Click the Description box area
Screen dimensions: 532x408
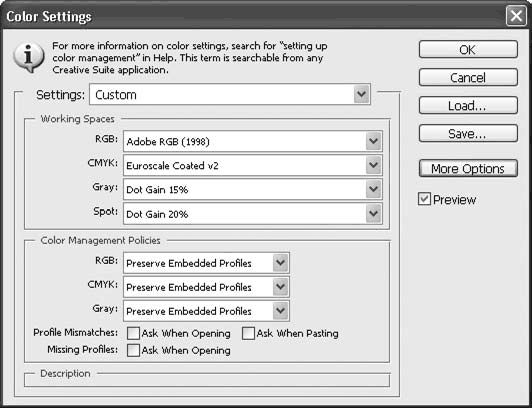coord(207,380)
